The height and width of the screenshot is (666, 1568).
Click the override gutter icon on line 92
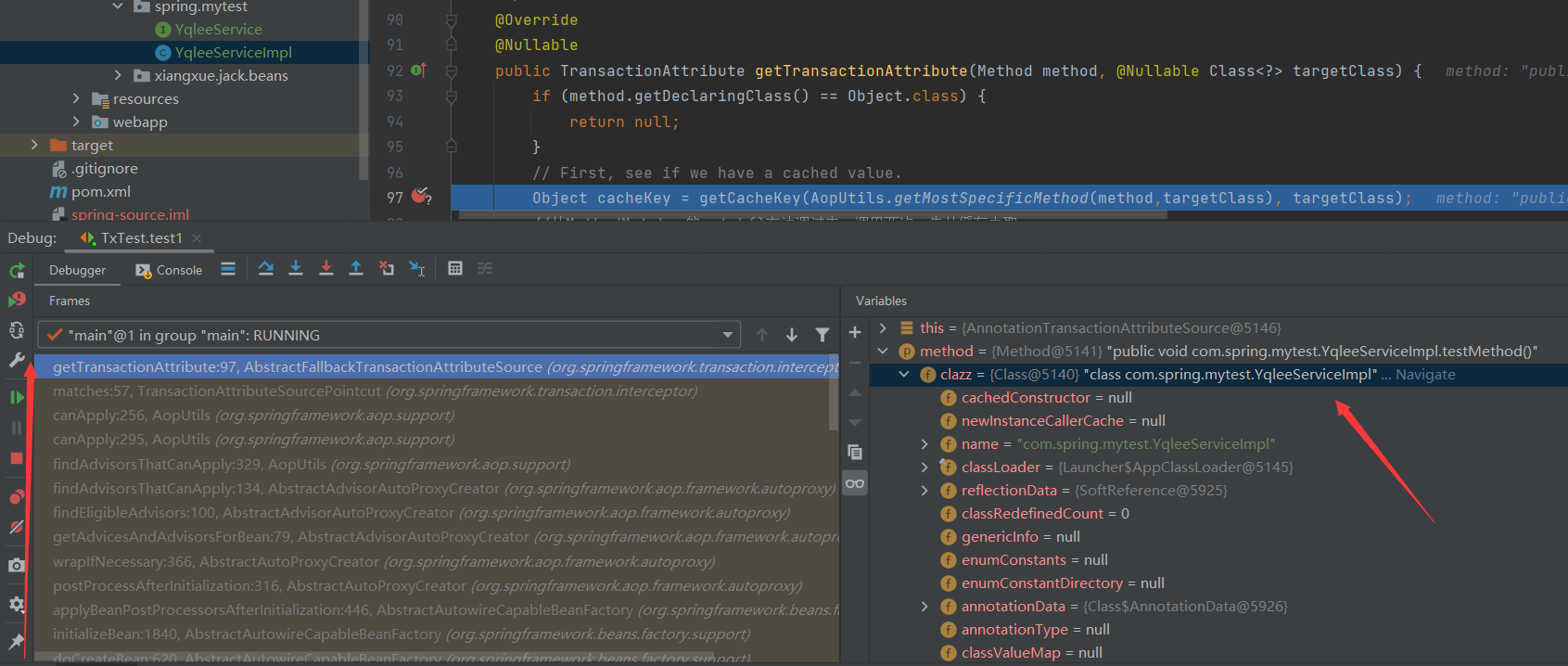418,70
